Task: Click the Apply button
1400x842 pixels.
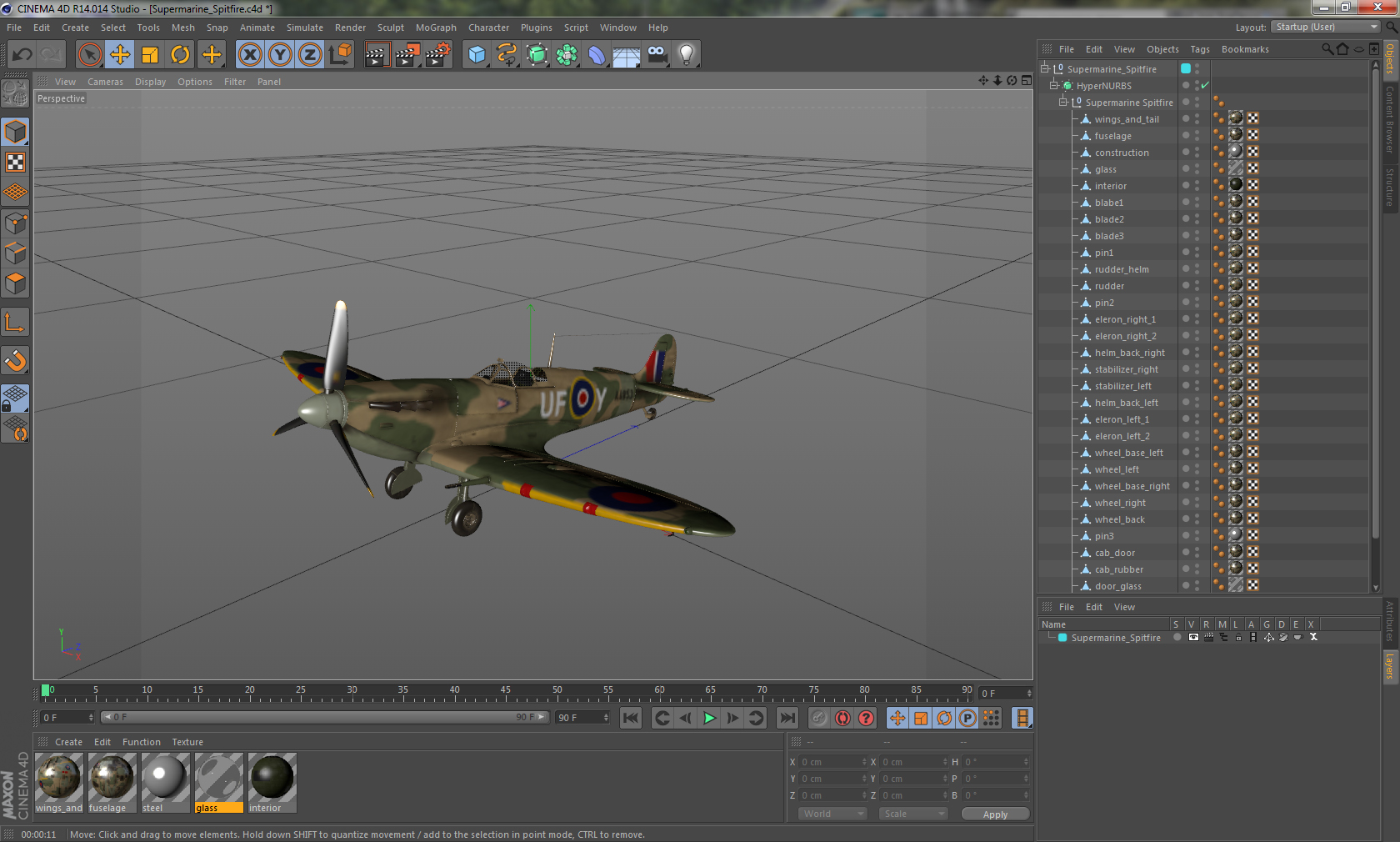Action: (x=995, y=814)
